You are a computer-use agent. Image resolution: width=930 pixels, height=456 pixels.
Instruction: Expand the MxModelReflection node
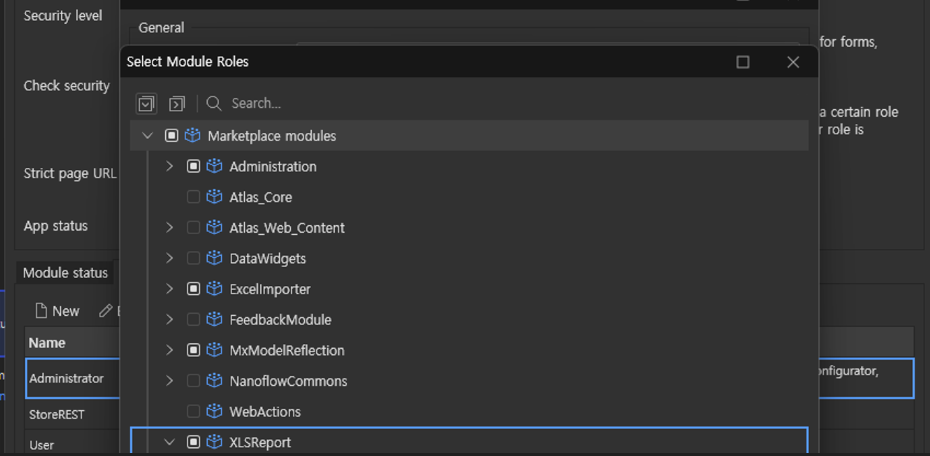tap(170, 350)
